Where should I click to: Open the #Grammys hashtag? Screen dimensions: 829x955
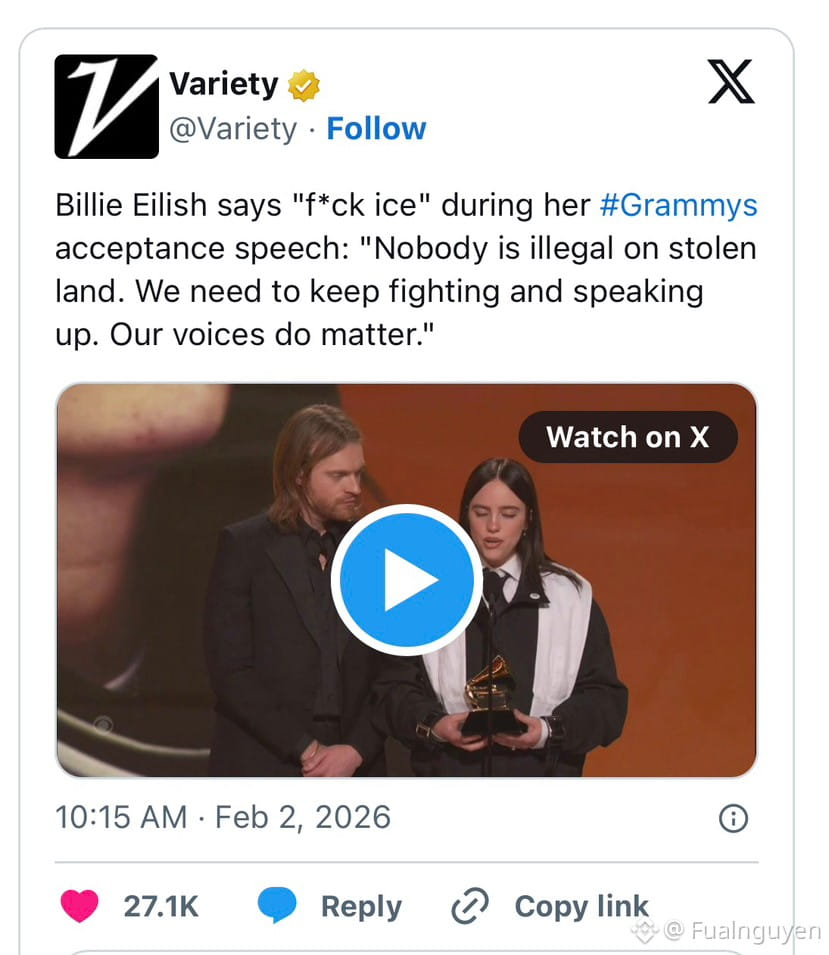[x=678, y=206]
